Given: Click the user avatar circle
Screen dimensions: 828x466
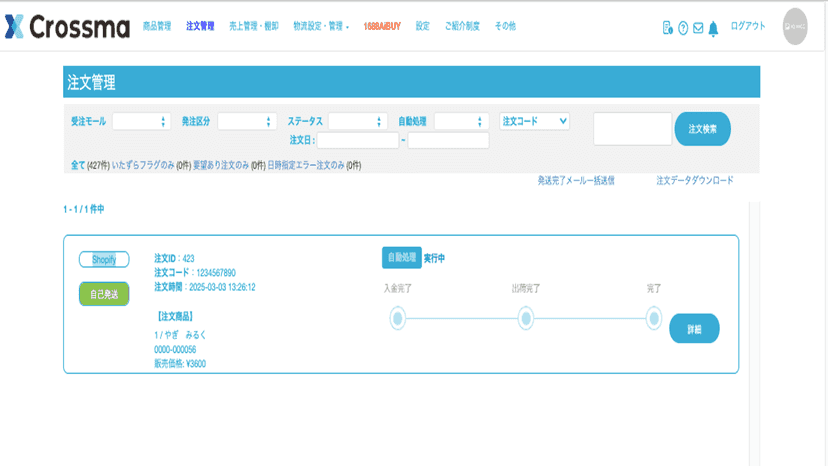Looking at the screenshot, I should [795, 26].
